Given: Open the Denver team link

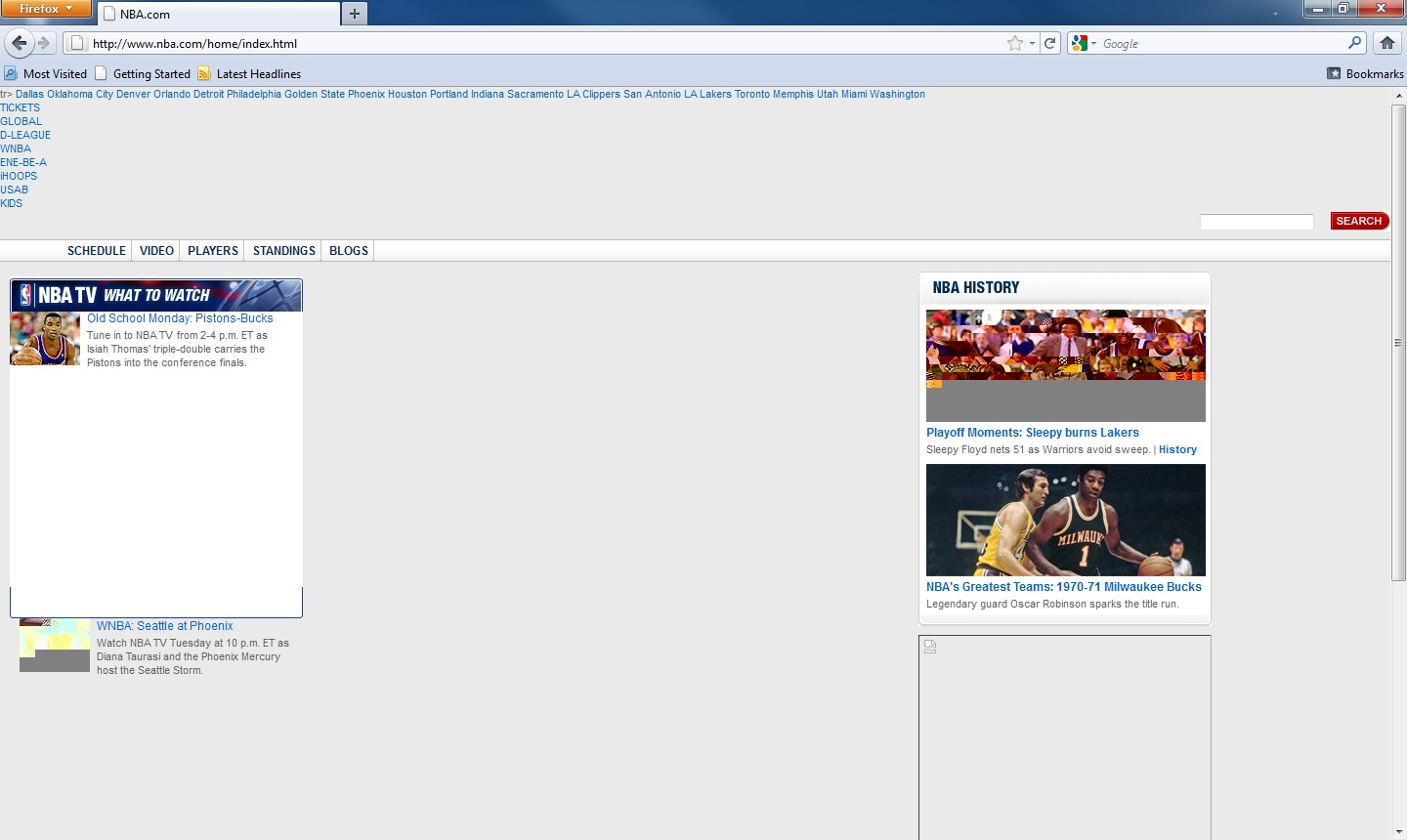Looking at the screenshot, I should pyautogui.click(x=133, y=95).
